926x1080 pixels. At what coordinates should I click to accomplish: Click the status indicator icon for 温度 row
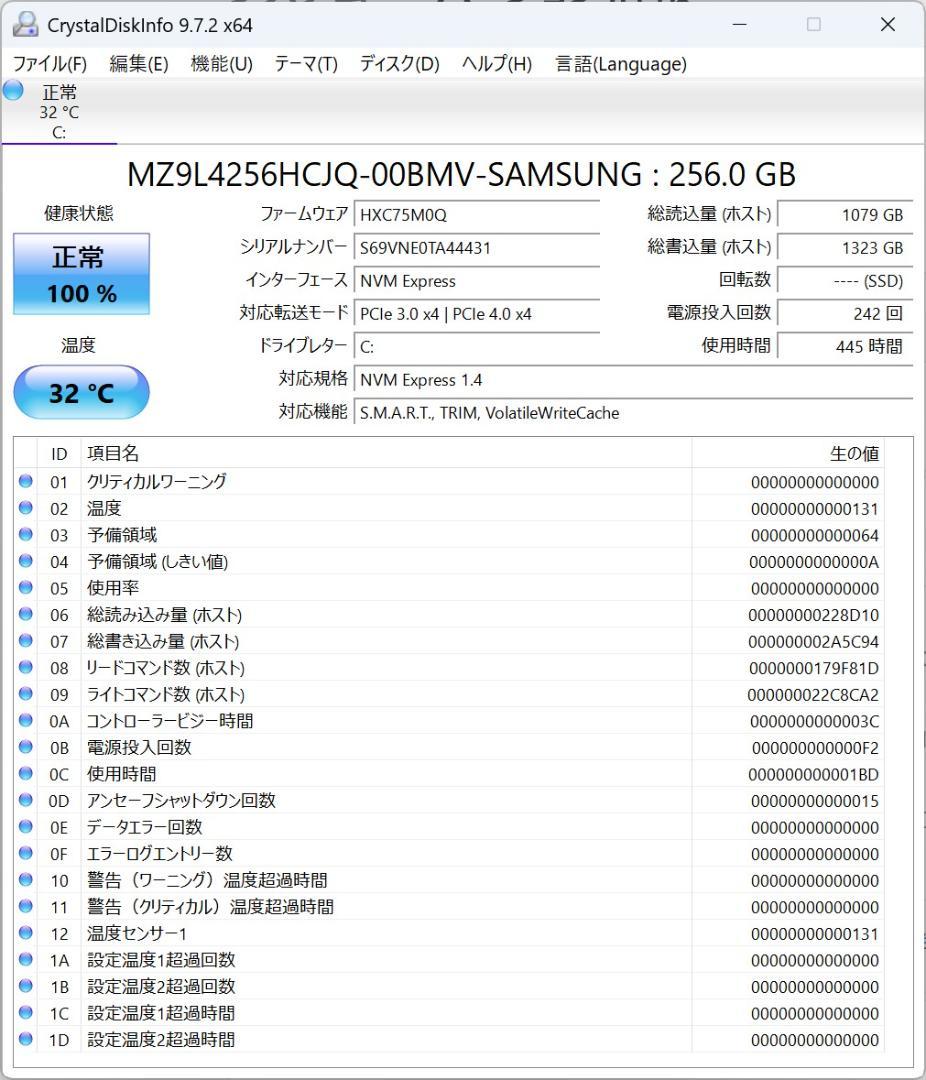pyautogui.click(x=28, y=508)
